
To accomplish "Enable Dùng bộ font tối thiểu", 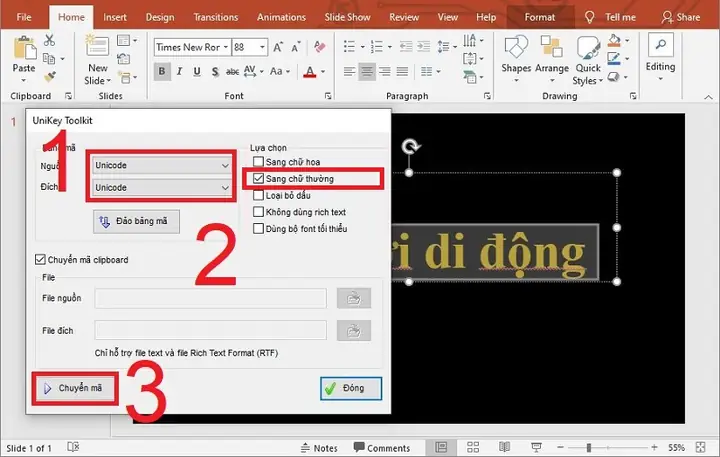I will click(x=259, y=228).
